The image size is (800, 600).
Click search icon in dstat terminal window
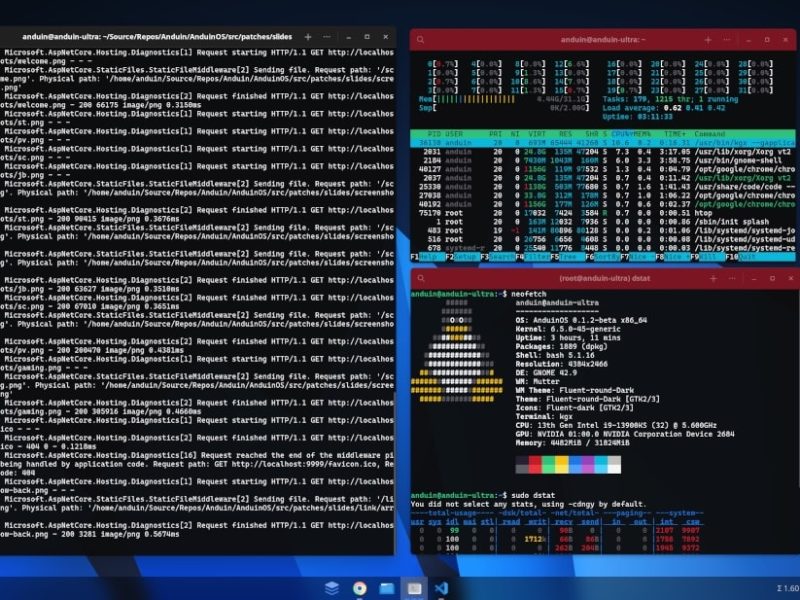click(x=421, y=279)
